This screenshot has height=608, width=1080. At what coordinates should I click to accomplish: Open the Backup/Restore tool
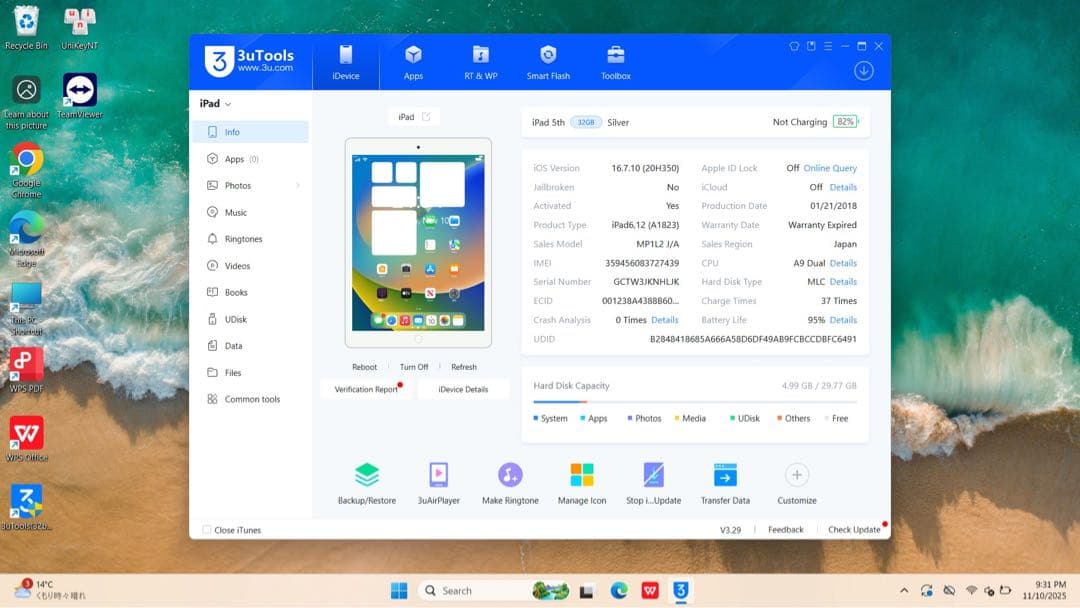tap(366, 475)
